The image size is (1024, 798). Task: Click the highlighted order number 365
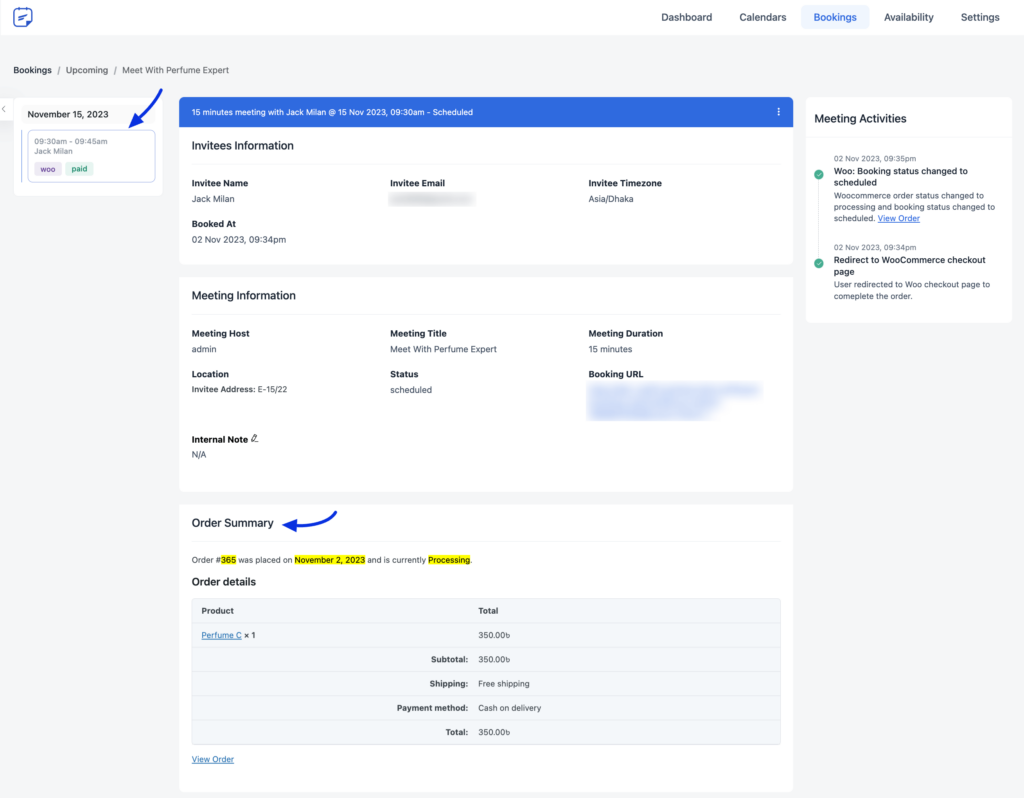pyautogui.click(x=228, y=560)
